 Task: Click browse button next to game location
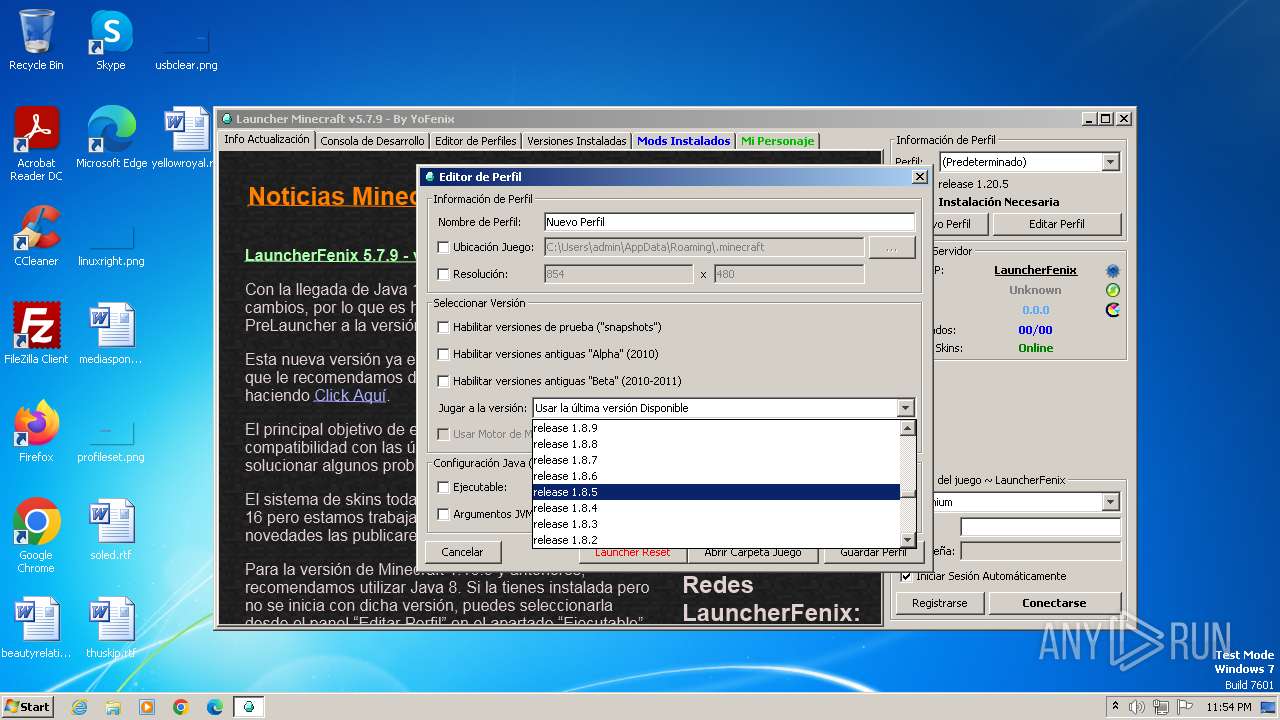[x=892, y=247]
